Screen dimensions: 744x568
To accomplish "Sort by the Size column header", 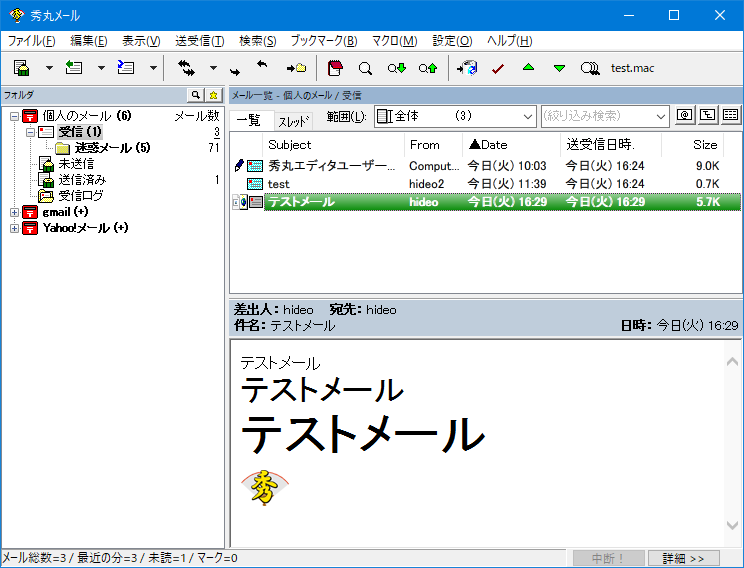I will [693, 145].
